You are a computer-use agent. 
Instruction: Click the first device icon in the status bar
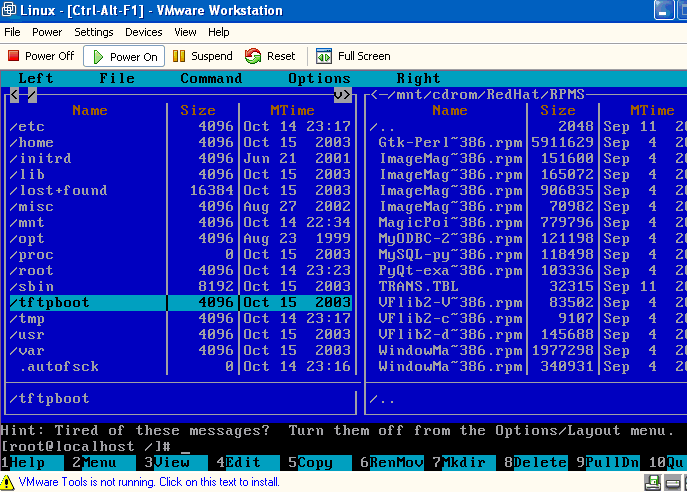tap(652, 482)
